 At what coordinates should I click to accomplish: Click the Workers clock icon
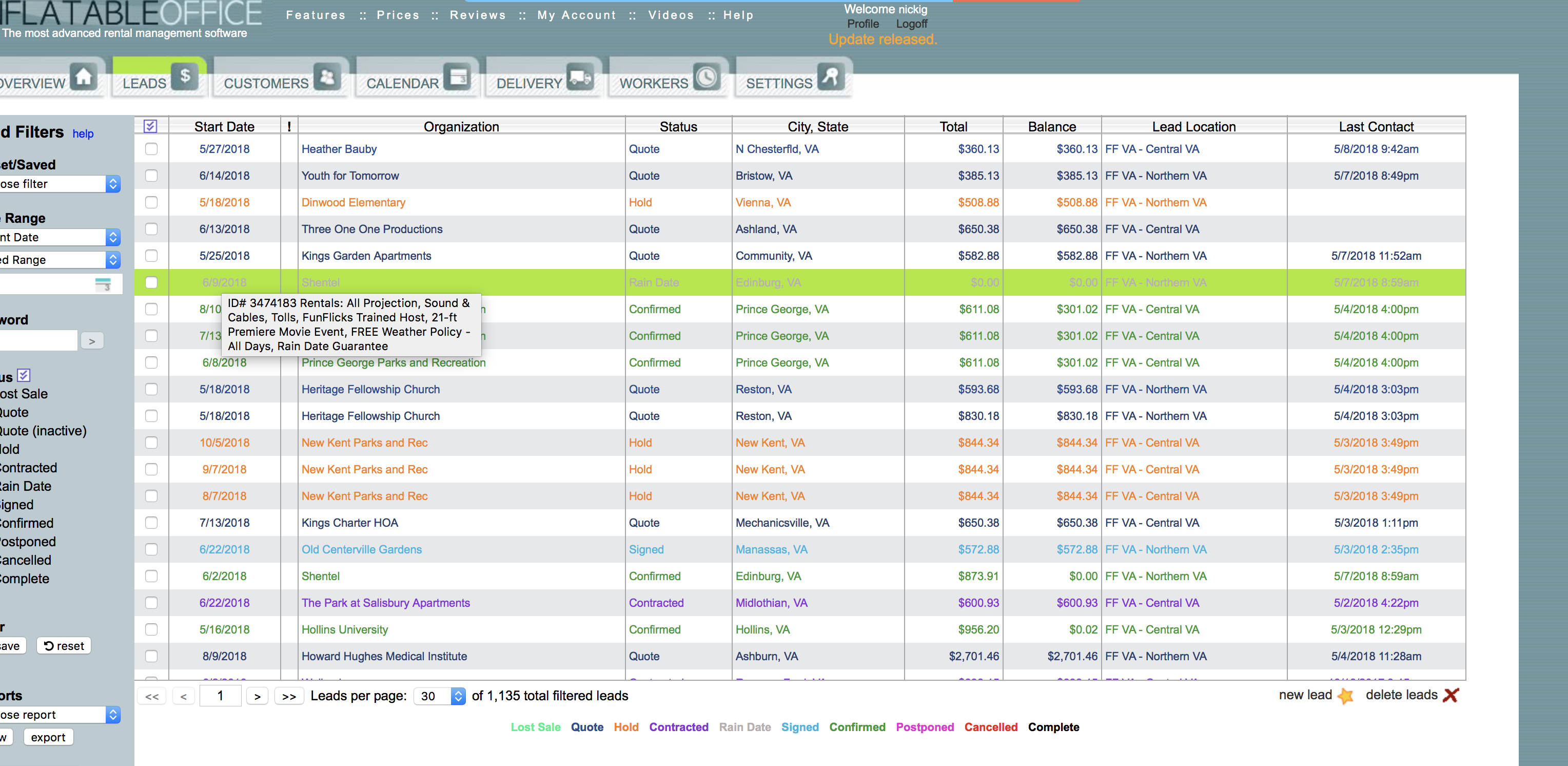click(x=707, y=78)
